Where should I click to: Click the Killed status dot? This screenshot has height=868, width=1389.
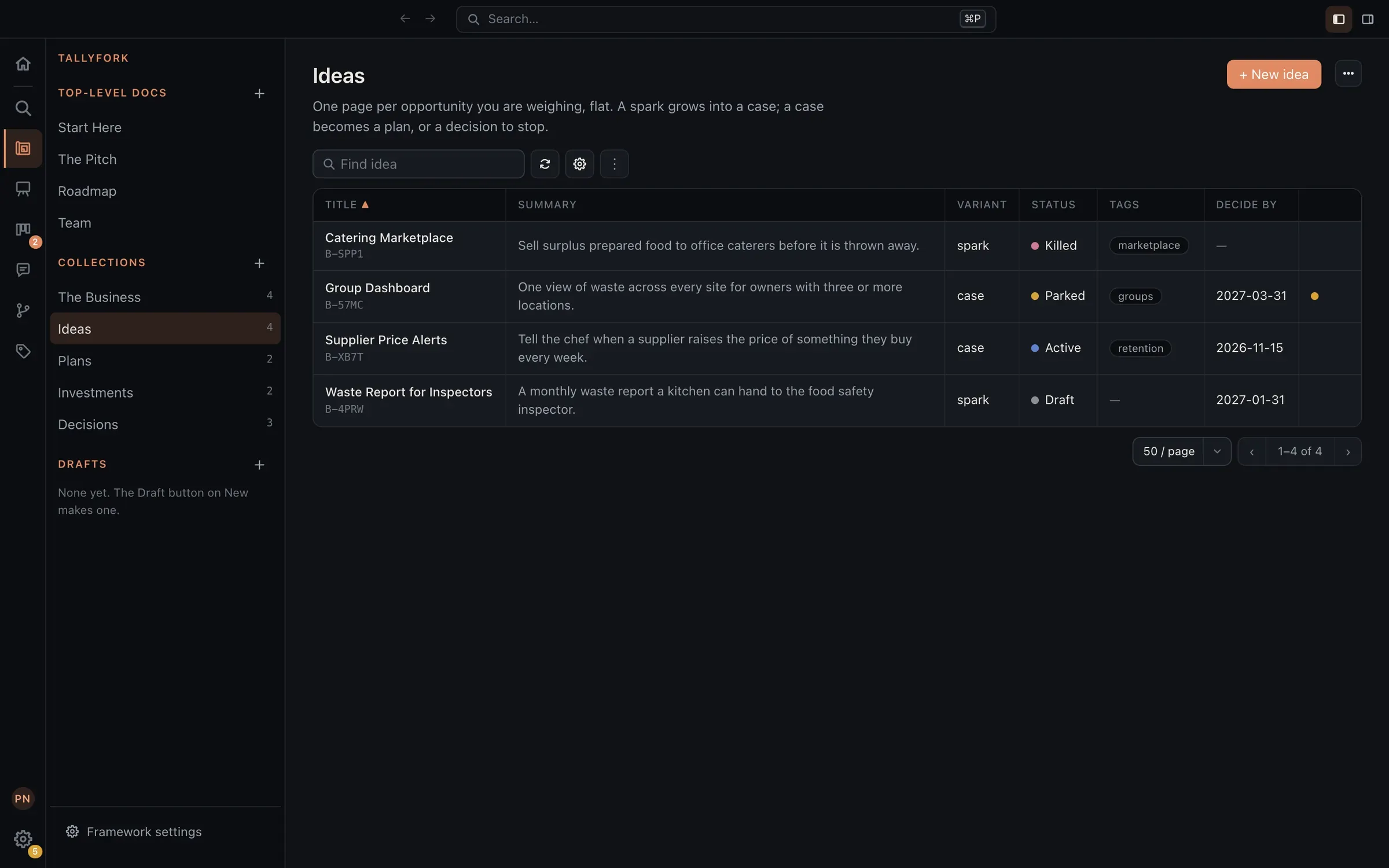point(1035,246)
